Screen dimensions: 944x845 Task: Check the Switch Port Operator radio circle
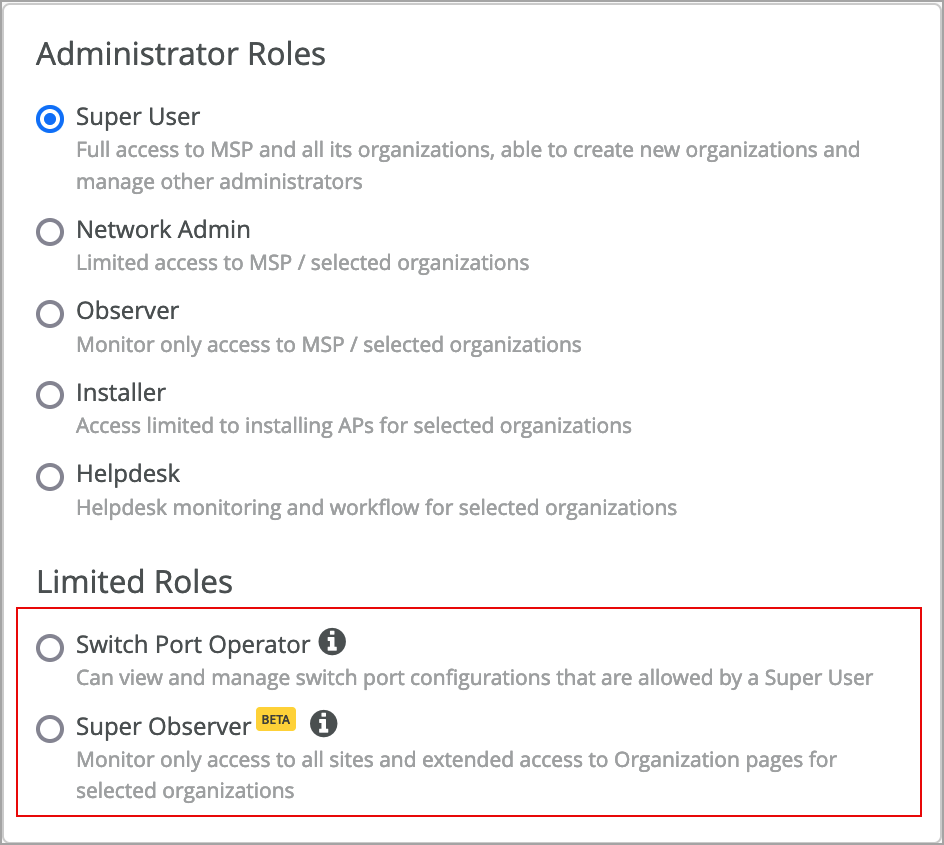50,648
